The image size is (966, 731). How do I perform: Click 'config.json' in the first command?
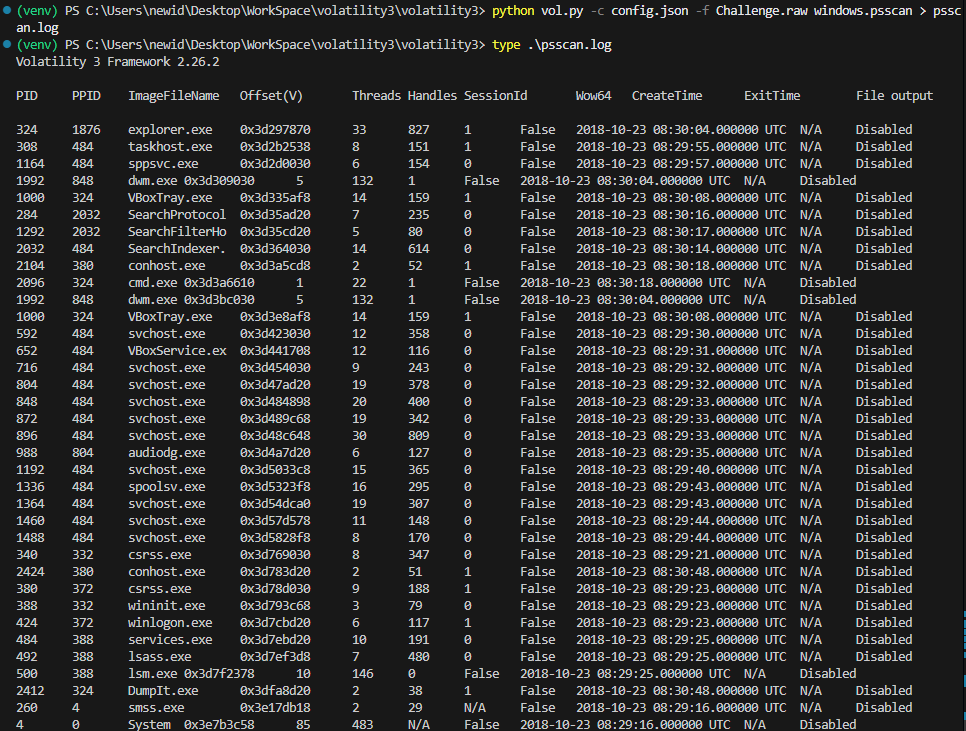(x=649, y=10)
